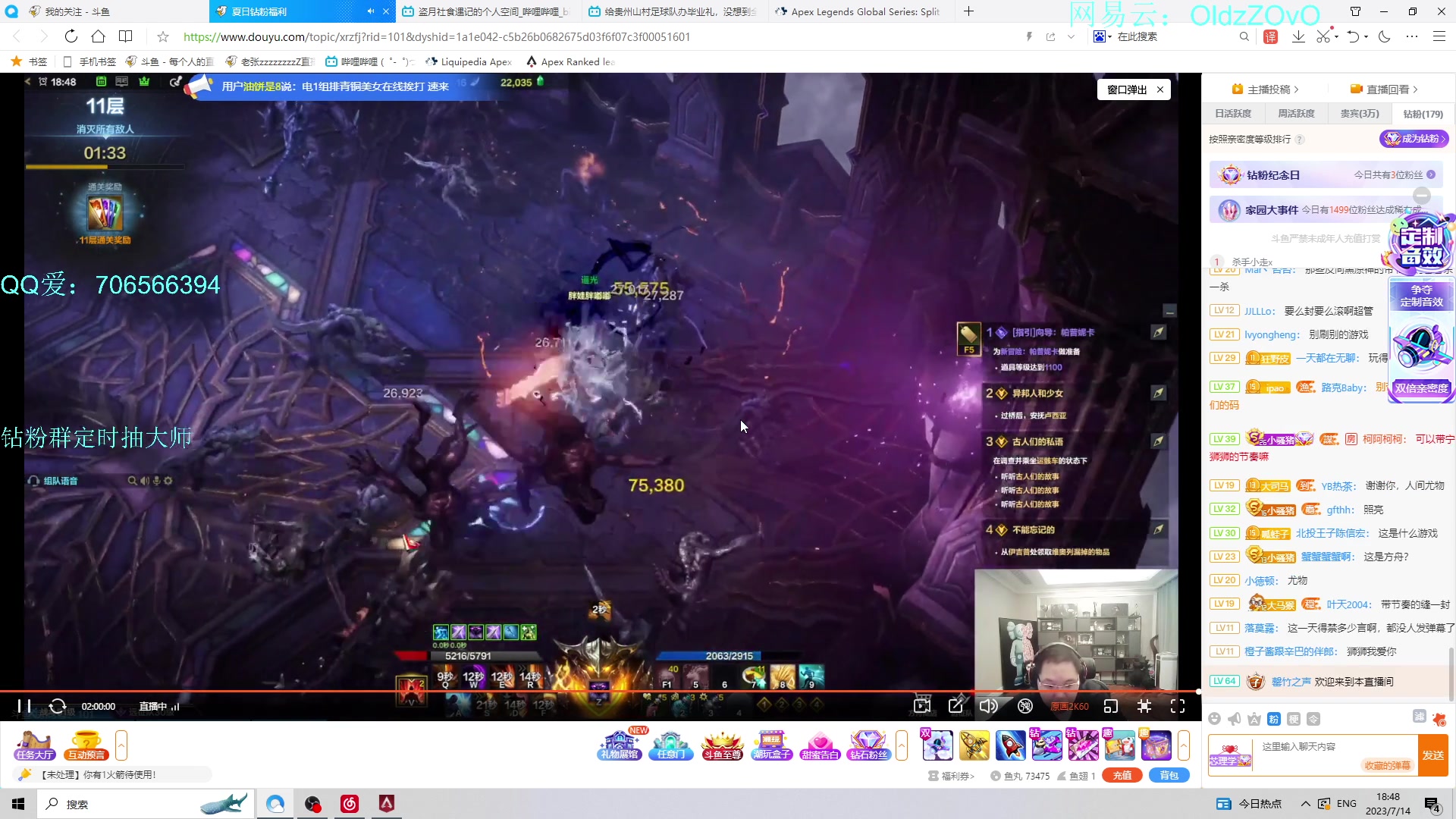Enter fullscreen mode on player
The height and width of the screenshot is (819, 1456).
pos(1178,706)
